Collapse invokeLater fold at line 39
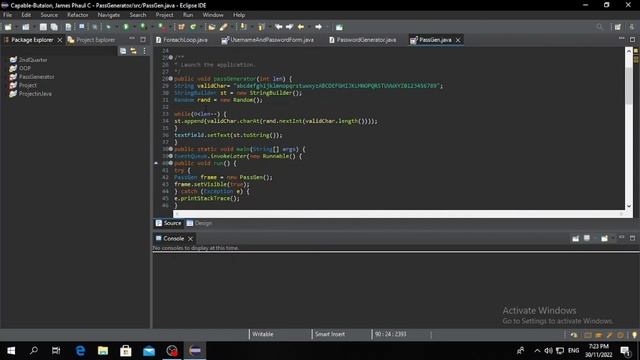Screen dimensions: 640x360 (171, 156)
